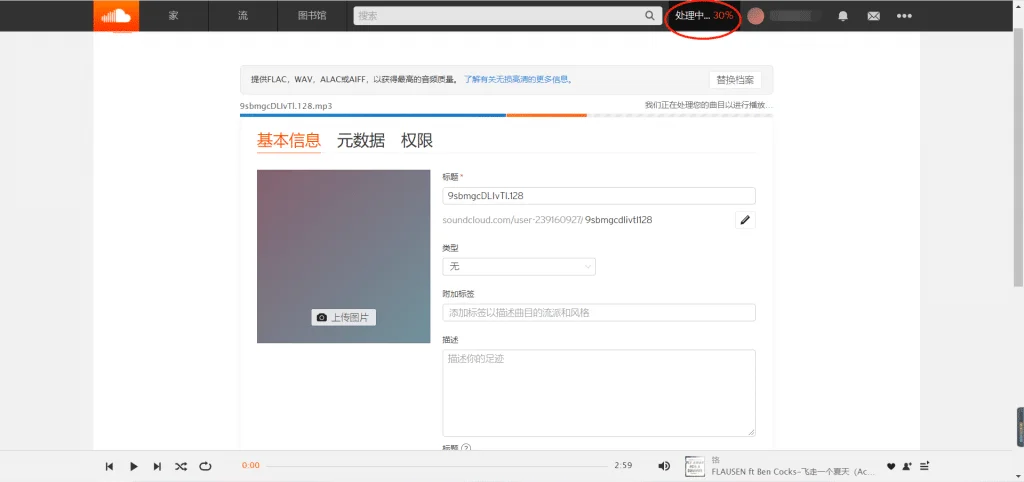The width and height of the screenshot is (1024, 482).
Task: Follow the artist from player bar
Action: (x=907, y=466)
